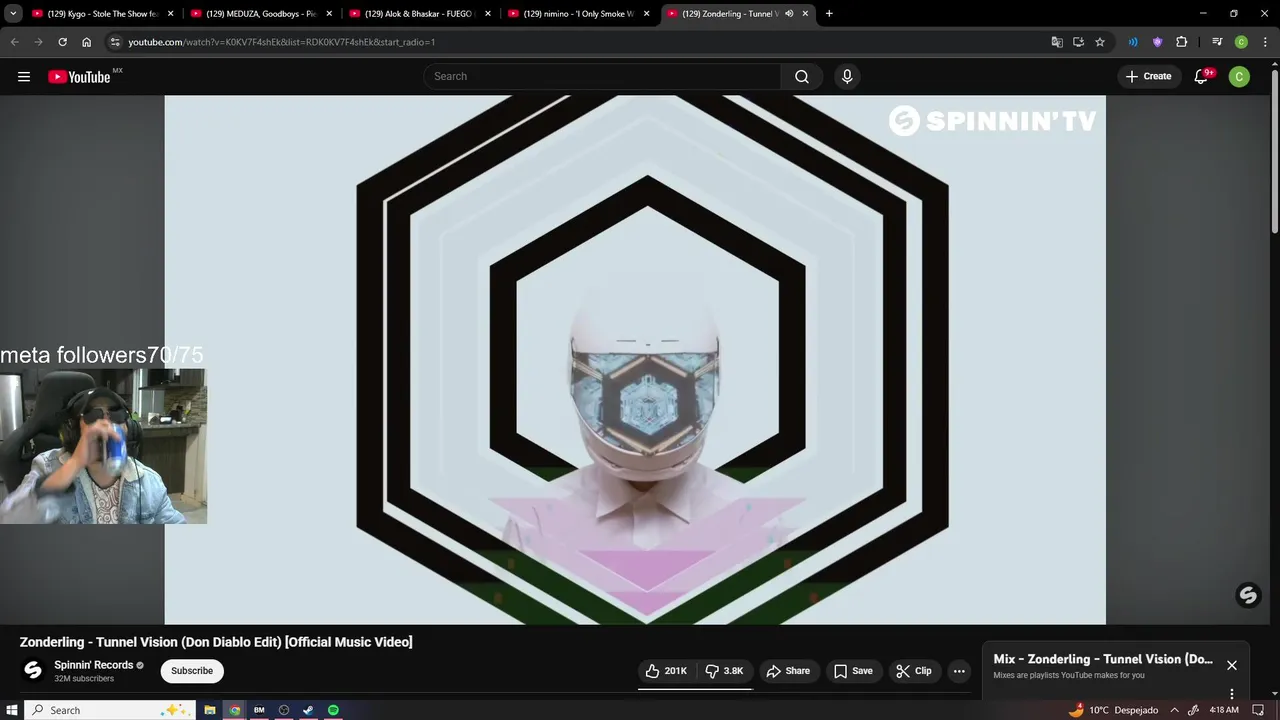Subscribe to Spinnin' Records

pyautogui.click(x=192, y=671)
